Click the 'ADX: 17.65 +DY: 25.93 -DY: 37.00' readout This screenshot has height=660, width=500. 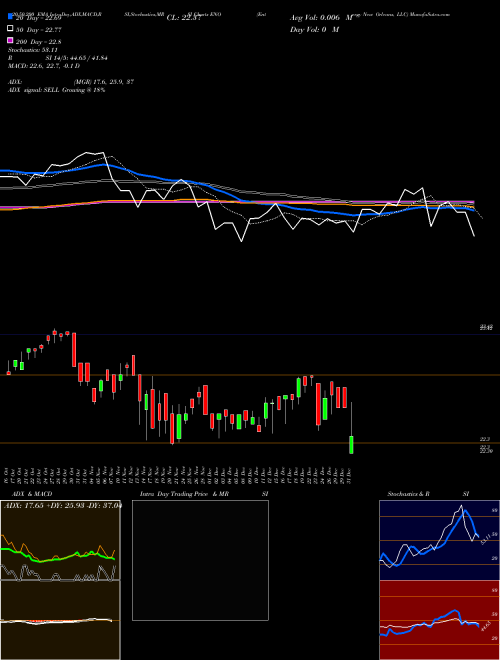coord(63,505)
